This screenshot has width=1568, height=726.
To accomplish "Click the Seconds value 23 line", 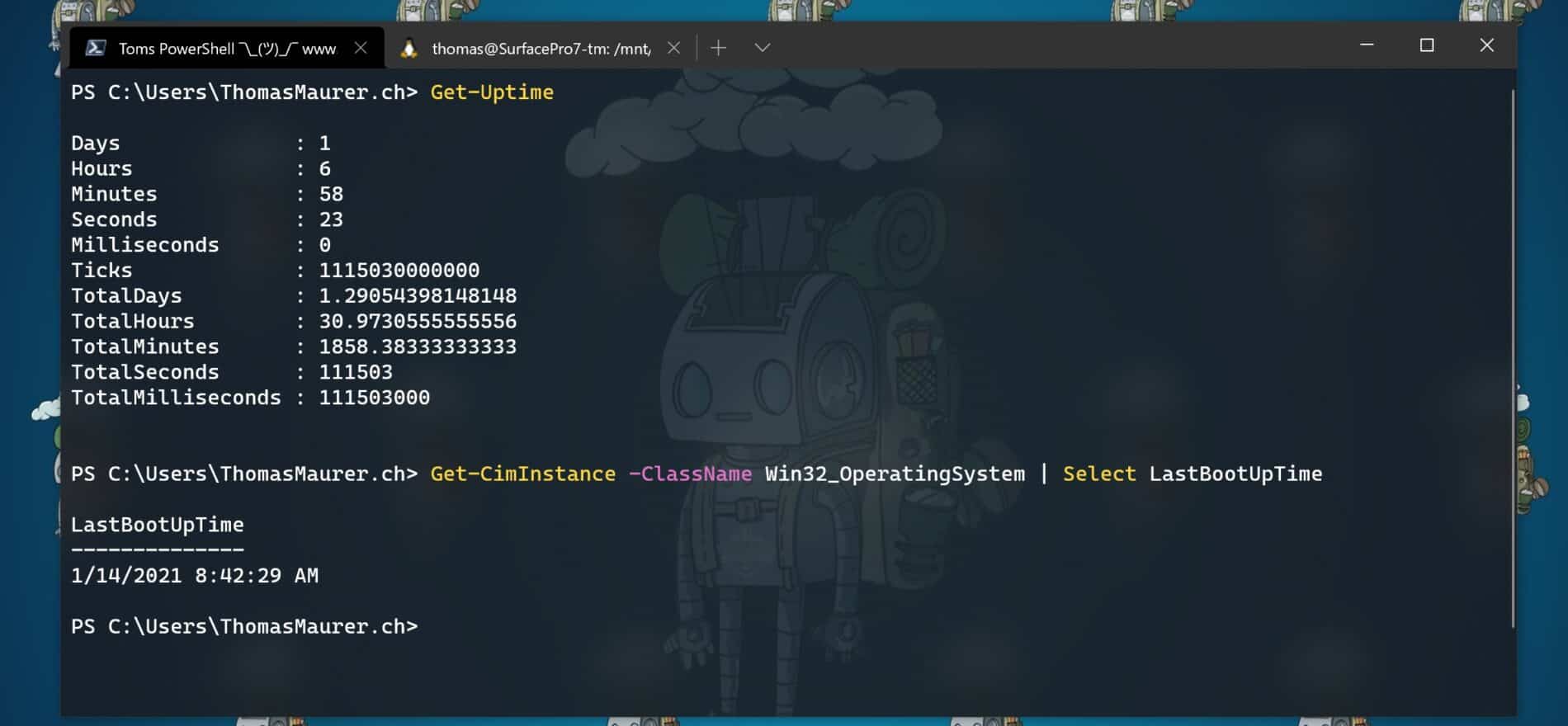I will coord(207,220).
